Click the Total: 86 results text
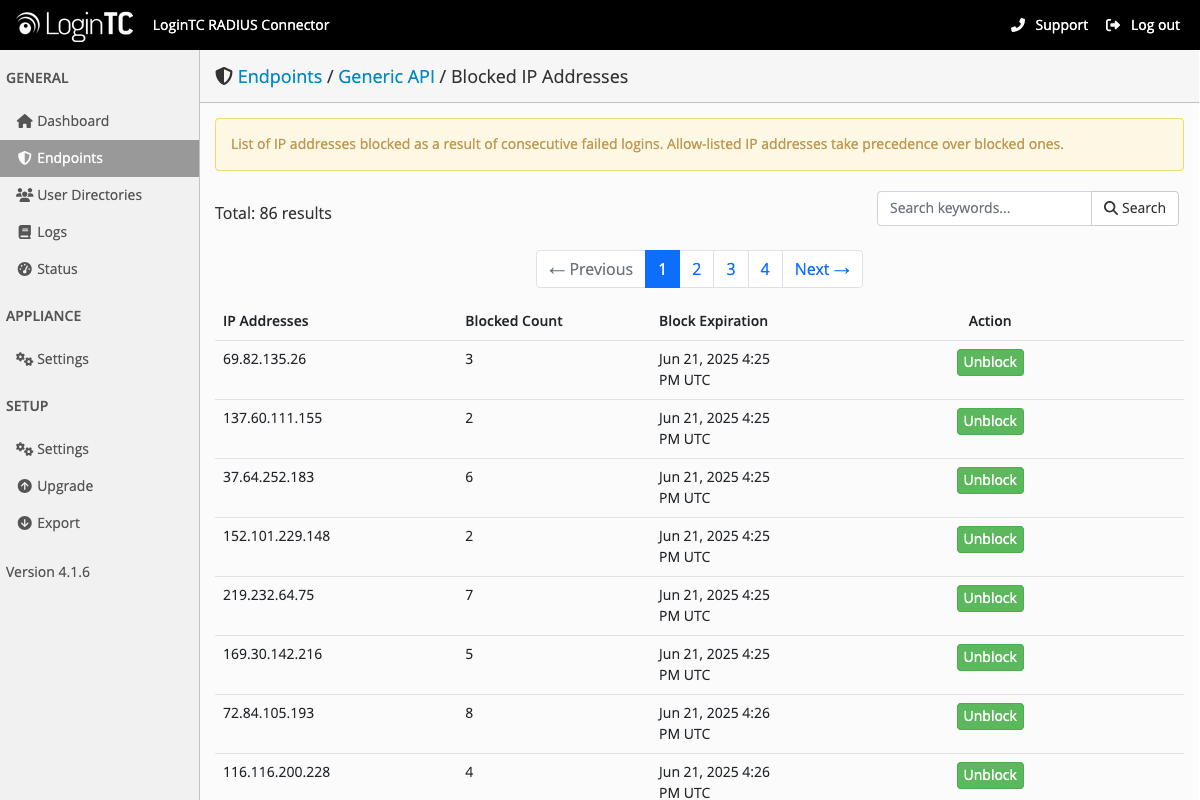This screenshot has height=800, width=1200. pyautogui.click(x=273, y=213)
